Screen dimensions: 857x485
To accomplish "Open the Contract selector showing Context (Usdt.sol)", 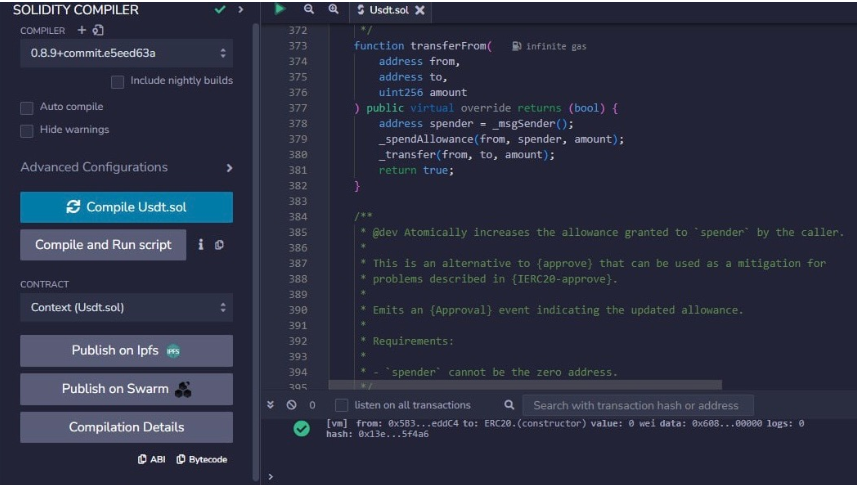I will (x=126, y=307).
